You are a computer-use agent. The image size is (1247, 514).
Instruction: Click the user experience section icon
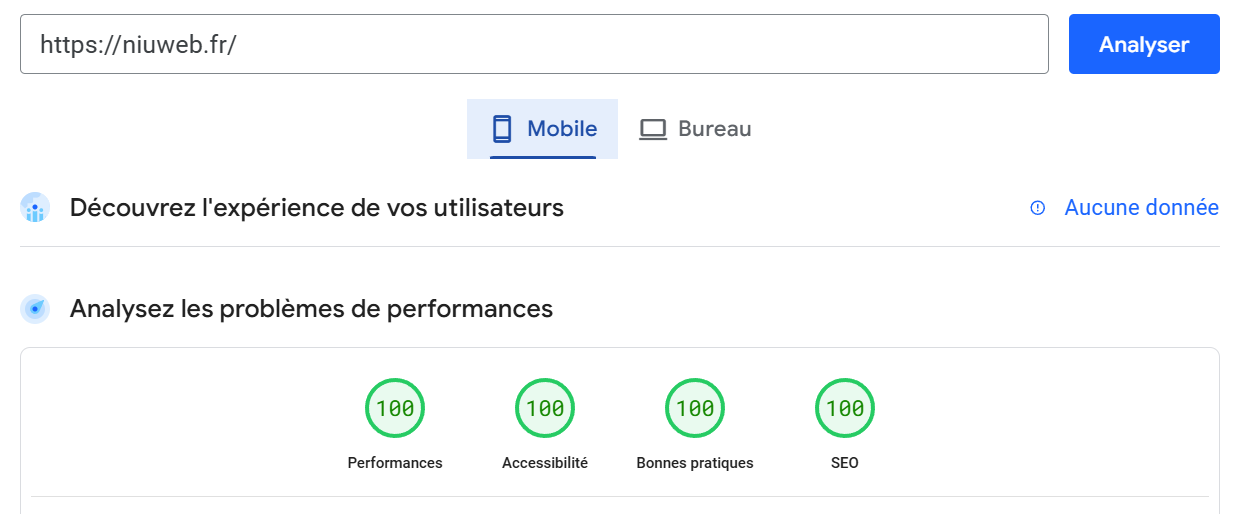(x=35, y=208)
